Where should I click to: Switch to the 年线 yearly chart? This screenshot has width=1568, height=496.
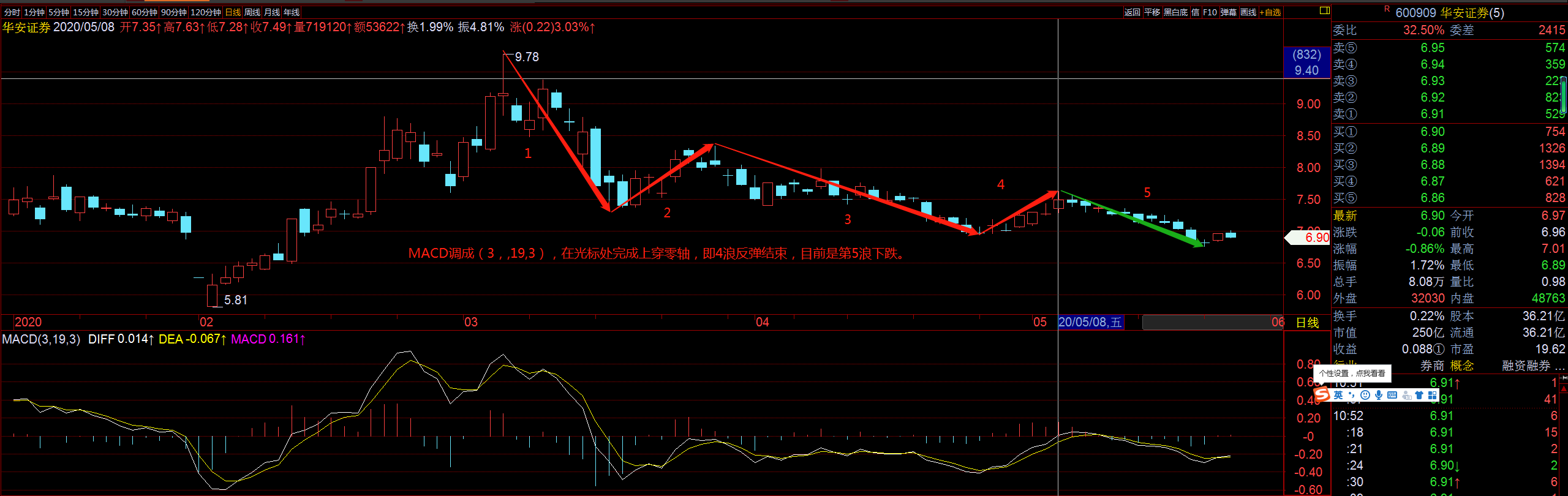click(292, 12)
